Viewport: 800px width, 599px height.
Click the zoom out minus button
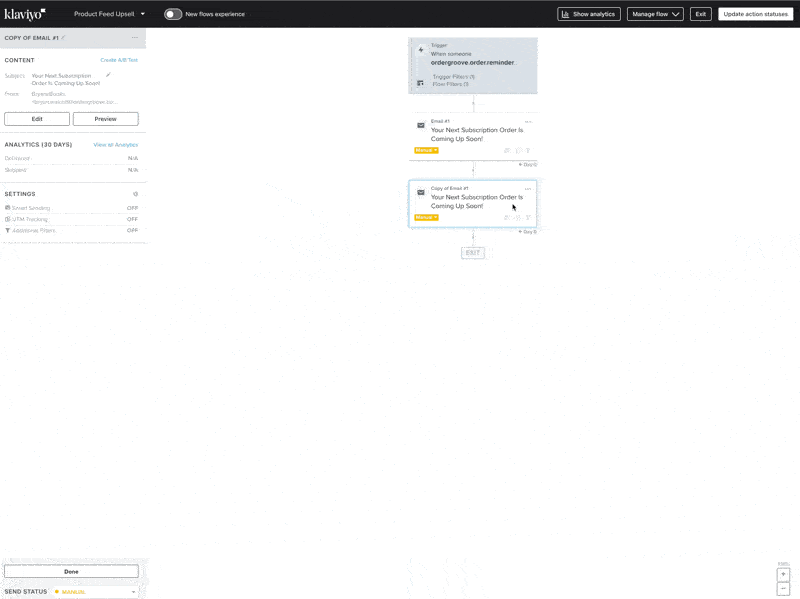(783, 589)
